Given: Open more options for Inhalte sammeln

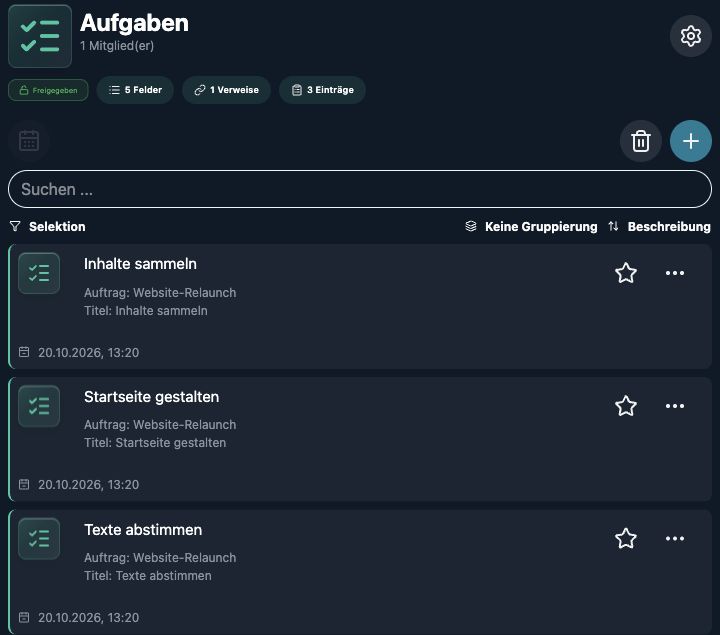Looking at the screenshot, I should (x=675, y=273).
